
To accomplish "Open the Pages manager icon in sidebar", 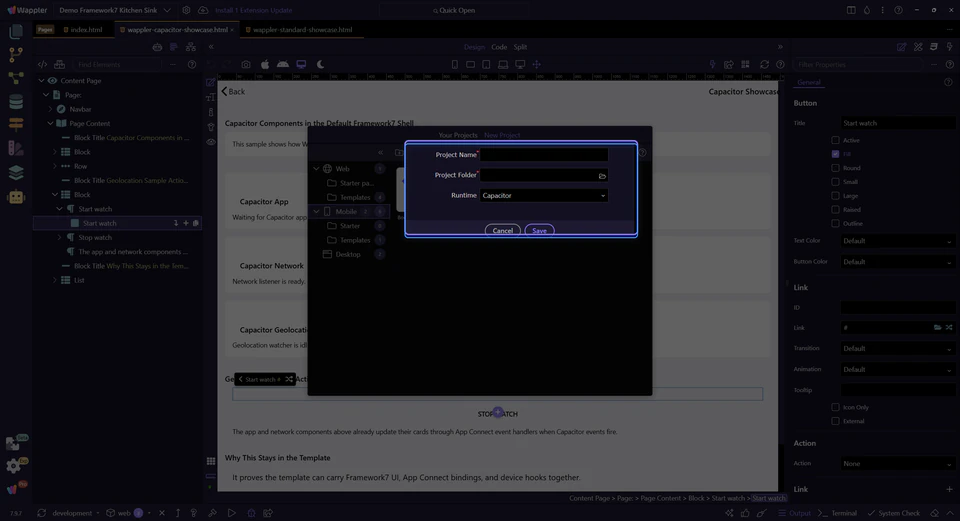I will pyautogui.click(x=16, y=32).
